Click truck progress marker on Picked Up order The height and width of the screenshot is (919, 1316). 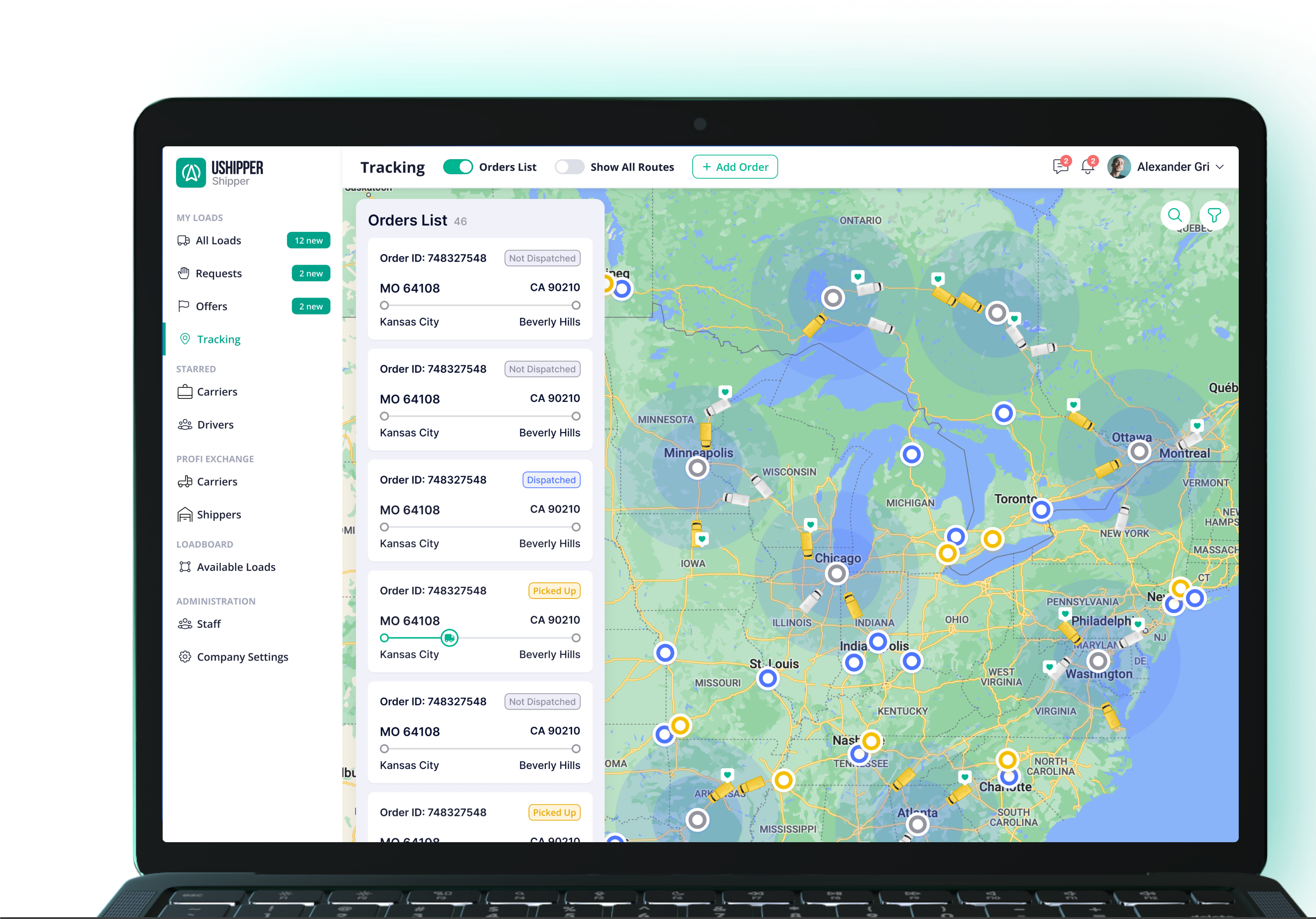[449, 638]
